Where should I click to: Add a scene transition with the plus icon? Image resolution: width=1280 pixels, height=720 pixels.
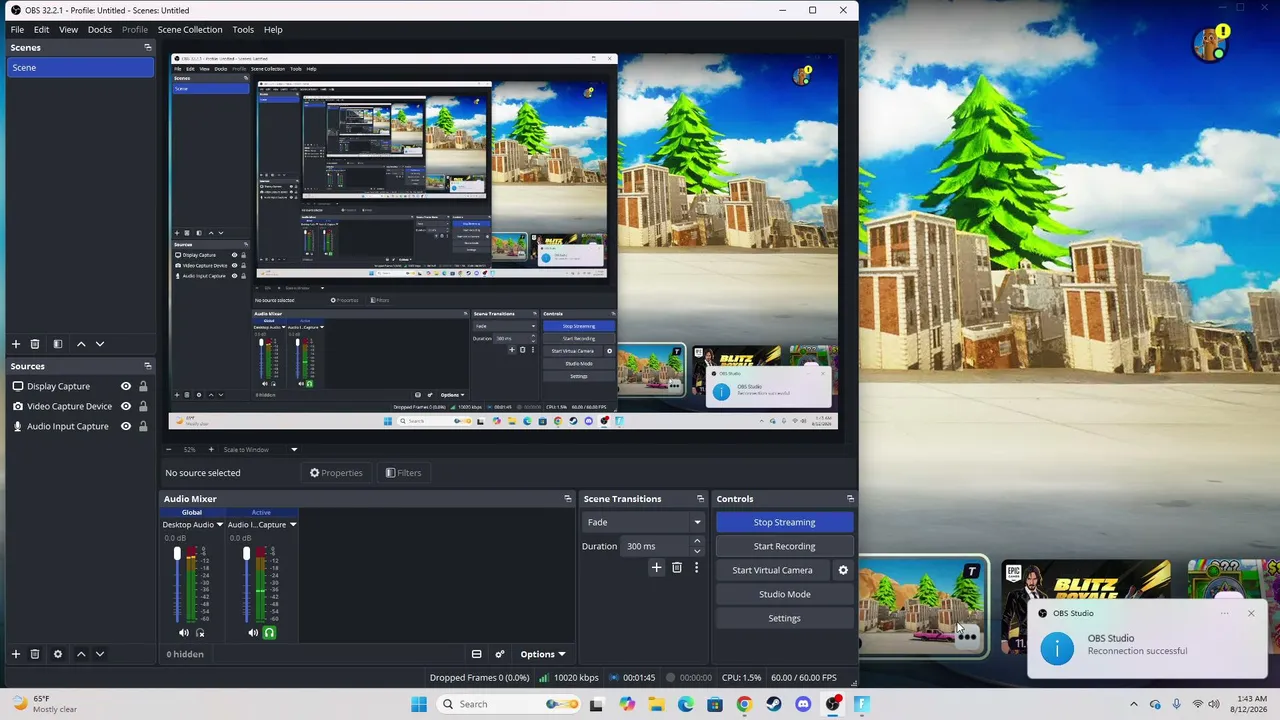(656, 567)
